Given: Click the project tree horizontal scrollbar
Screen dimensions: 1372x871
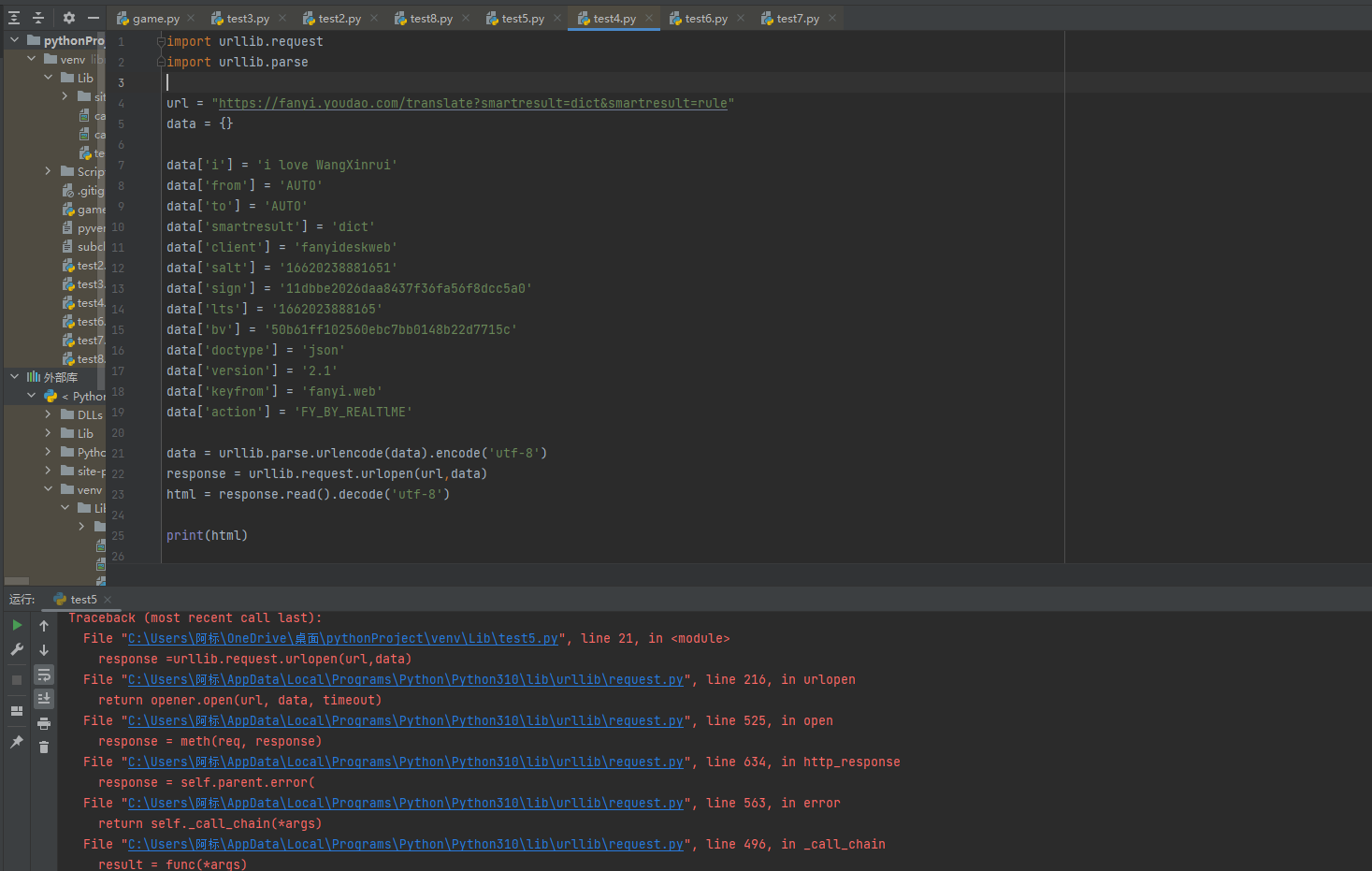Looking at the screenshot, I should point(17,581).
